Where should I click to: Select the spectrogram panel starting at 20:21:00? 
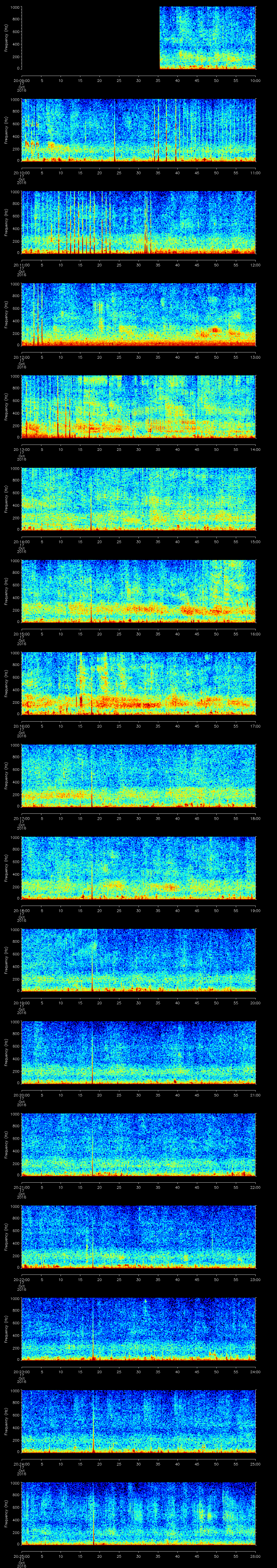point(139,1145)
